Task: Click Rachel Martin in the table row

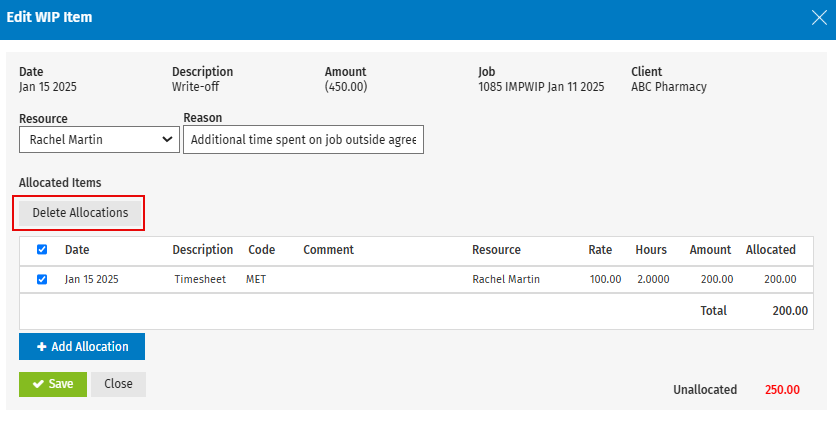Action: click(506, 279)
